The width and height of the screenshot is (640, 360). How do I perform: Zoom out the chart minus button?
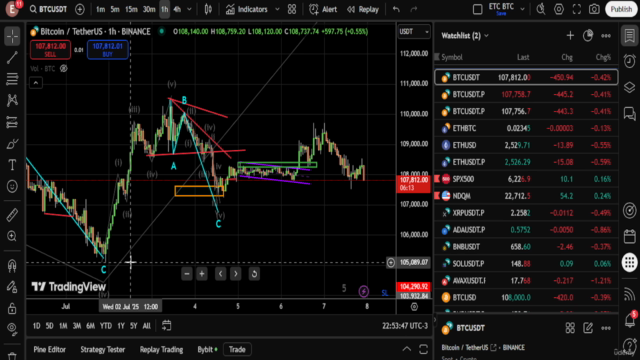click(x=187, y=274)
